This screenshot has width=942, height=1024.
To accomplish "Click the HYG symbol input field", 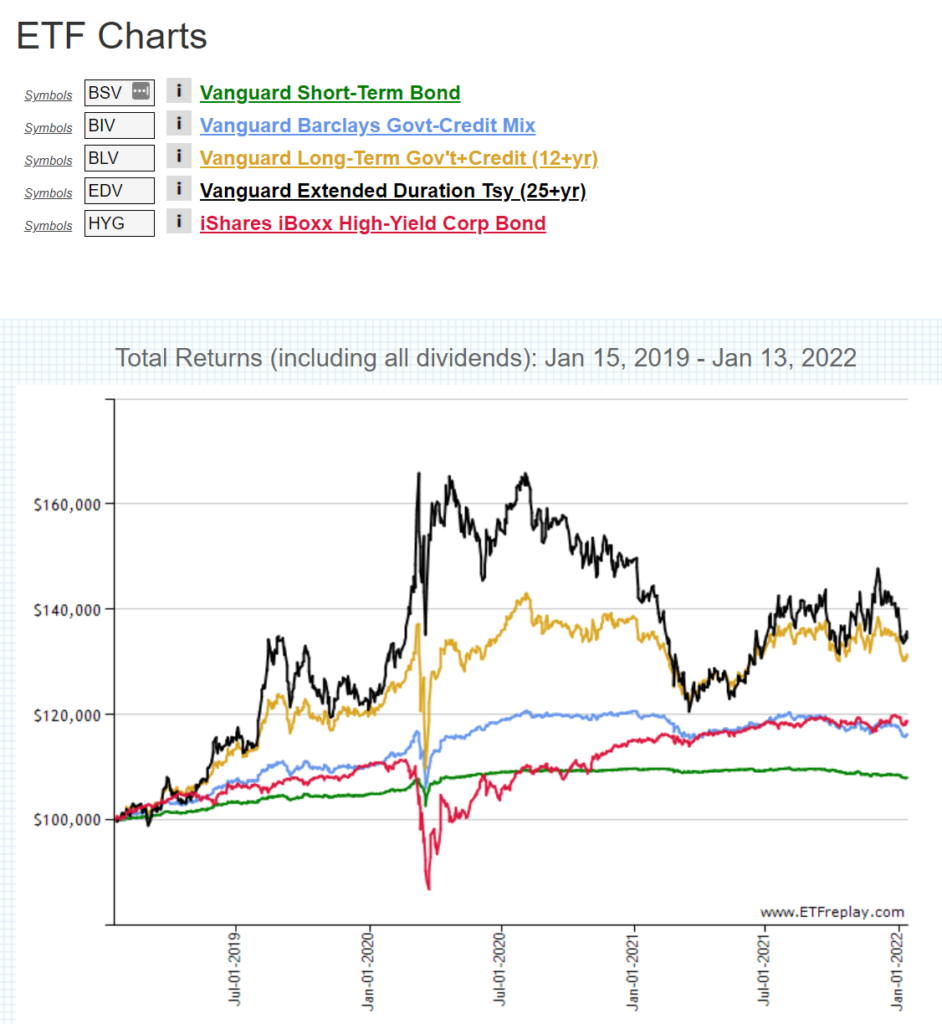I will point(119,223).
